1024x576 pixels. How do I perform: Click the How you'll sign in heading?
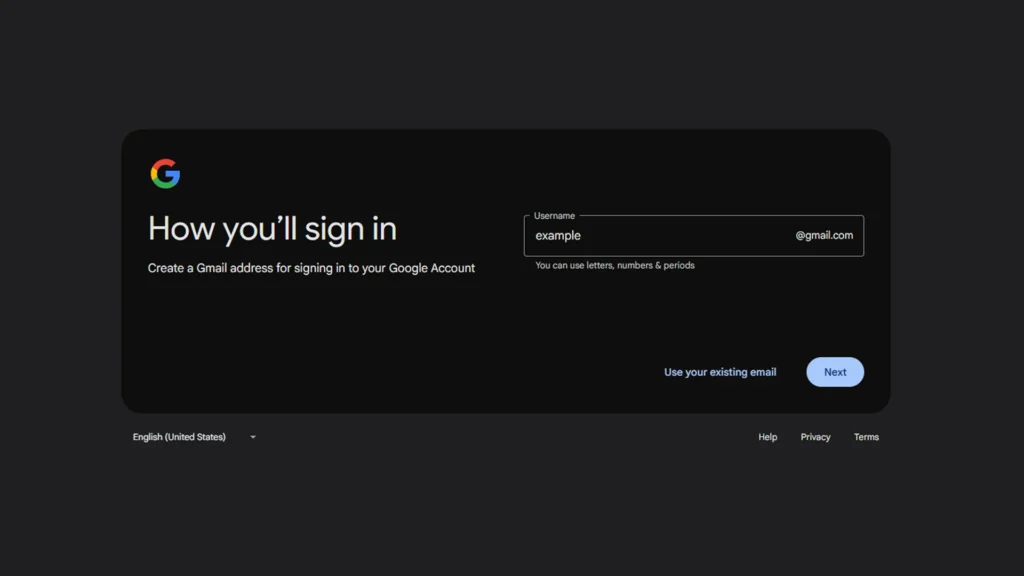[x=272, y=228]
